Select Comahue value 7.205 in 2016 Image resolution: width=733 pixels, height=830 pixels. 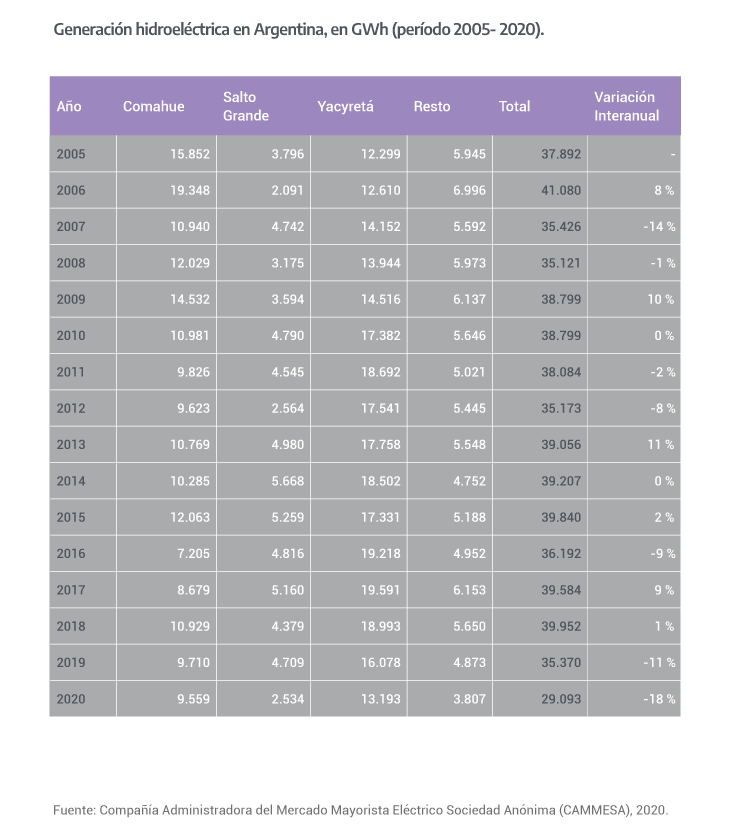(189, 554)
